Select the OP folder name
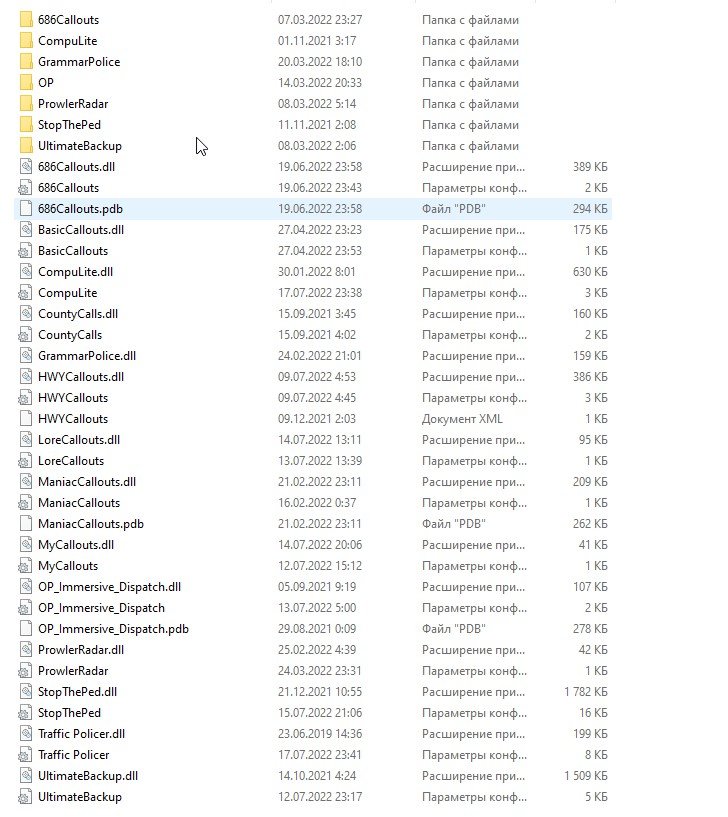Screen dimensions: 728x817 click(x=45, y=83)
